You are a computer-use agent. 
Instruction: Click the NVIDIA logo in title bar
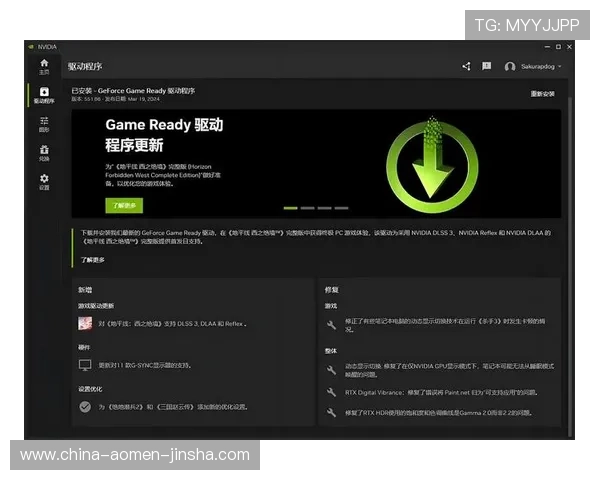(x=31, y=47)
